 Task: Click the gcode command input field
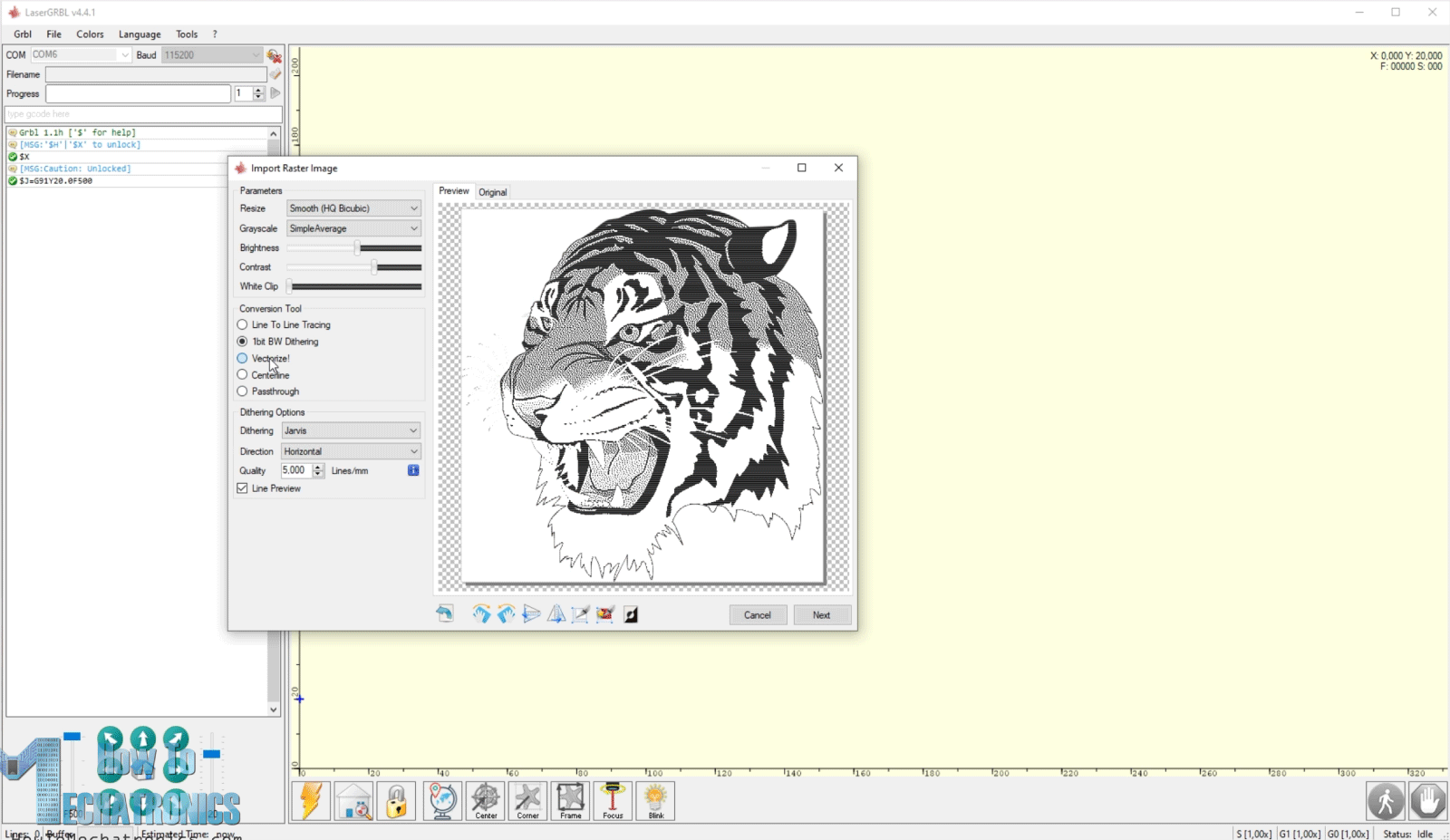click(140, 113)
